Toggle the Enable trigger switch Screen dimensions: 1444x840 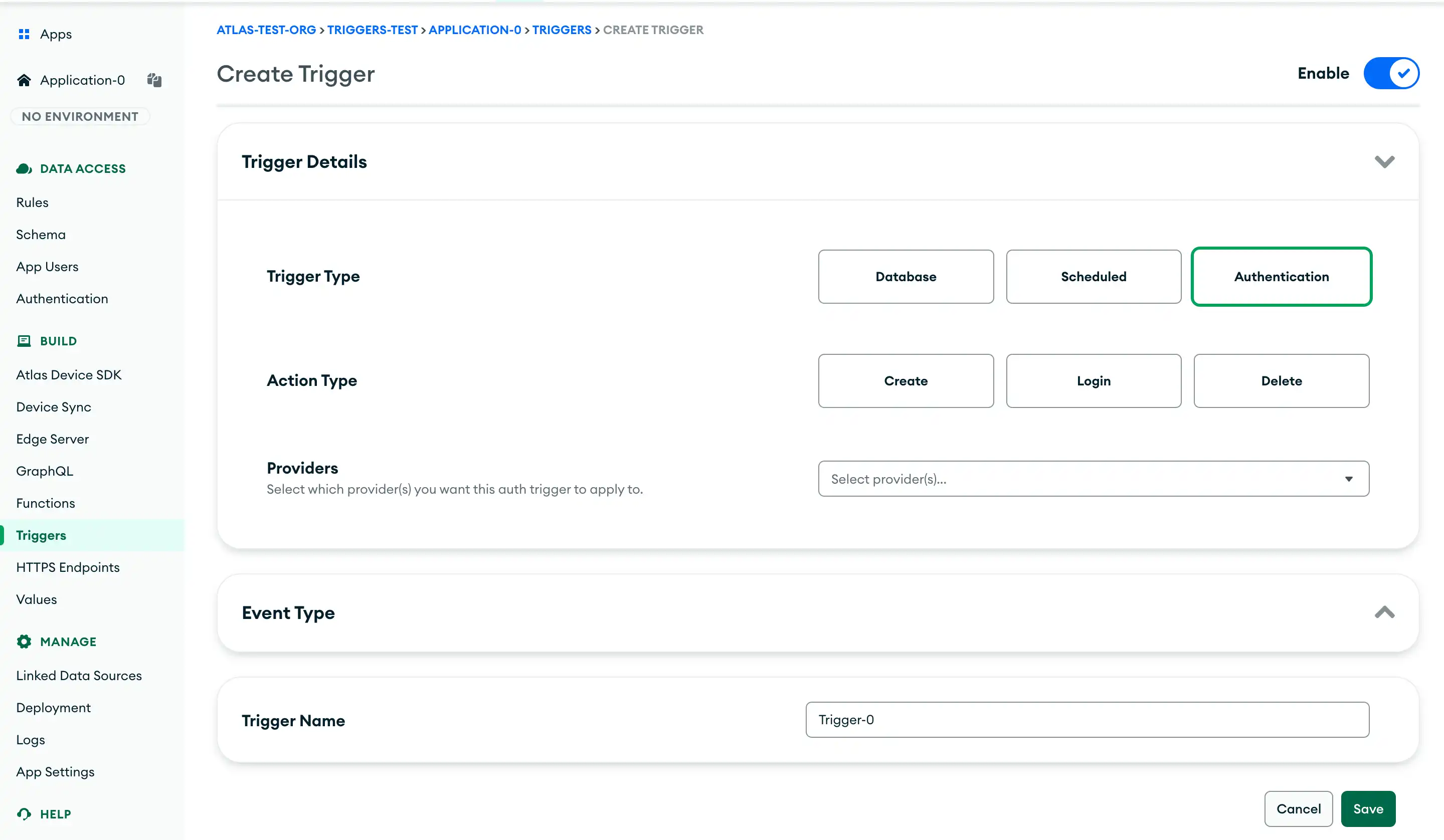pyautogui.click(x=1392, y=73)
